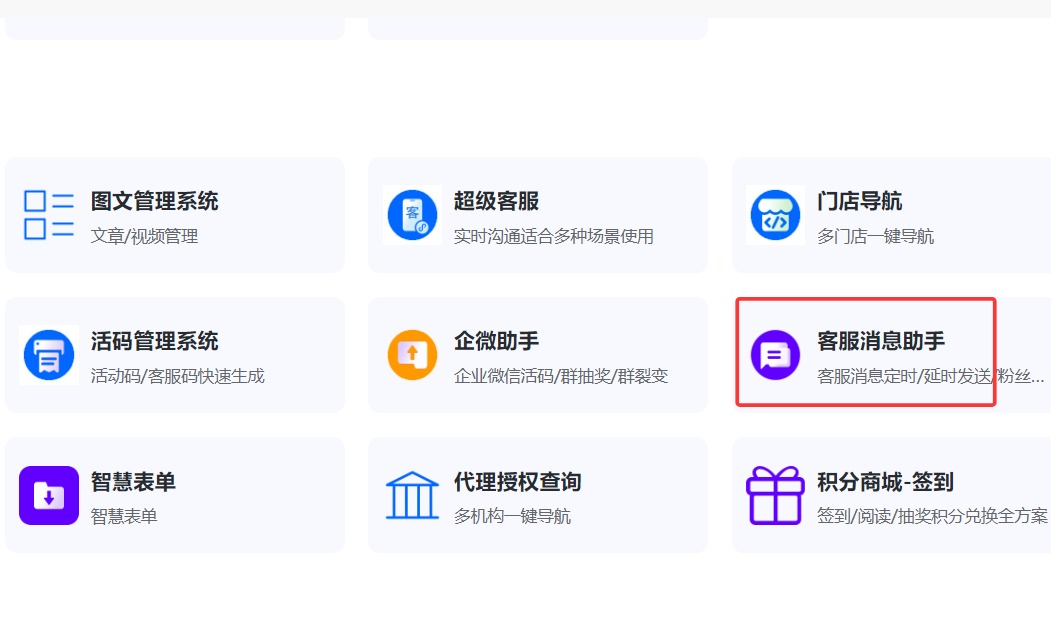The width and height of the screenshot is (1051, 640).
Task: Click the 门店导航 cloud navigation icon
Action: tap(777, 214)
